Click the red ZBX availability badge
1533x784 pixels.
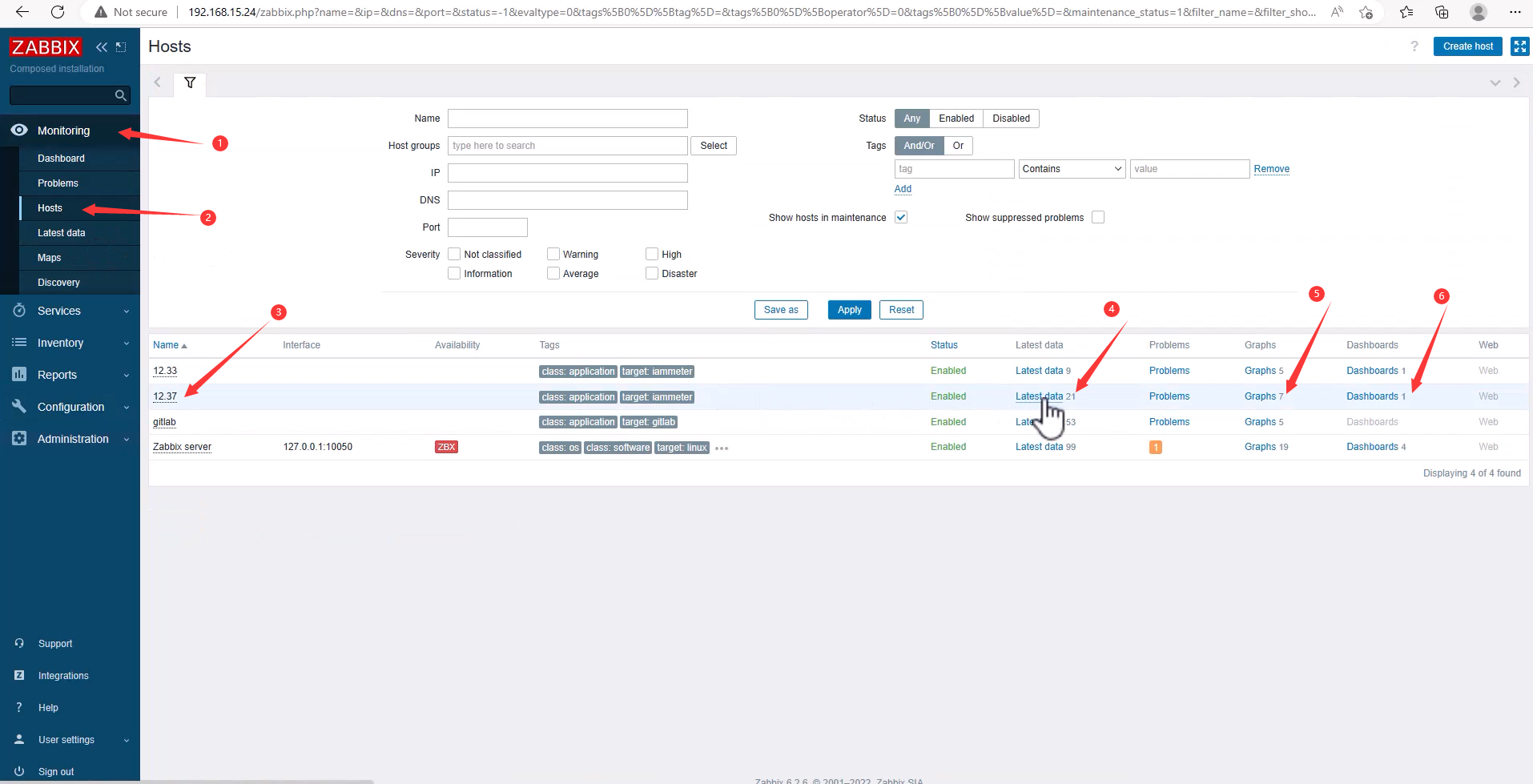pyautogui.click(x=446, y=447)
